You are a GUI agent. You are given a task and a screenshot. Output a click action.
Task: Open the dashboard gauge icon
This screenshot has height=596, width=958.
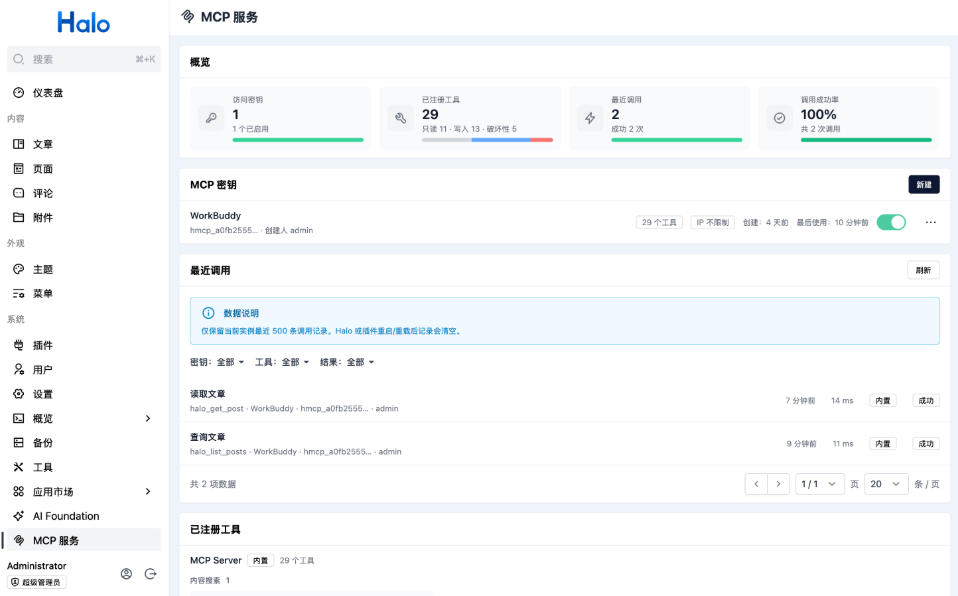tap(18, 93)
